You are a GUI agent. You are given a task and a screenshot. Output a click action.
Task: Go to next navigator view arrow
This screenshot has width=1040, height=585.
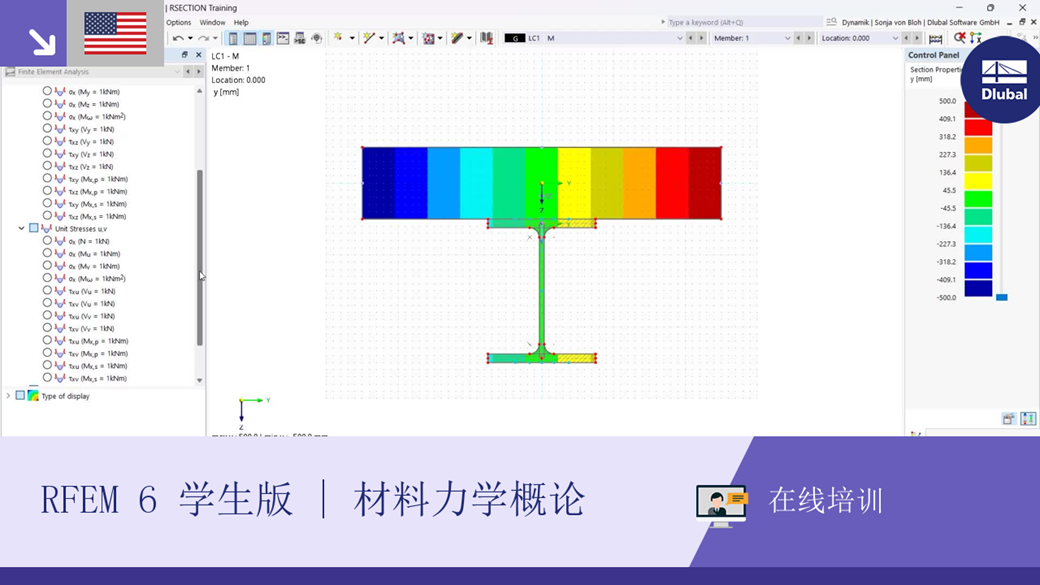[198, 72]
